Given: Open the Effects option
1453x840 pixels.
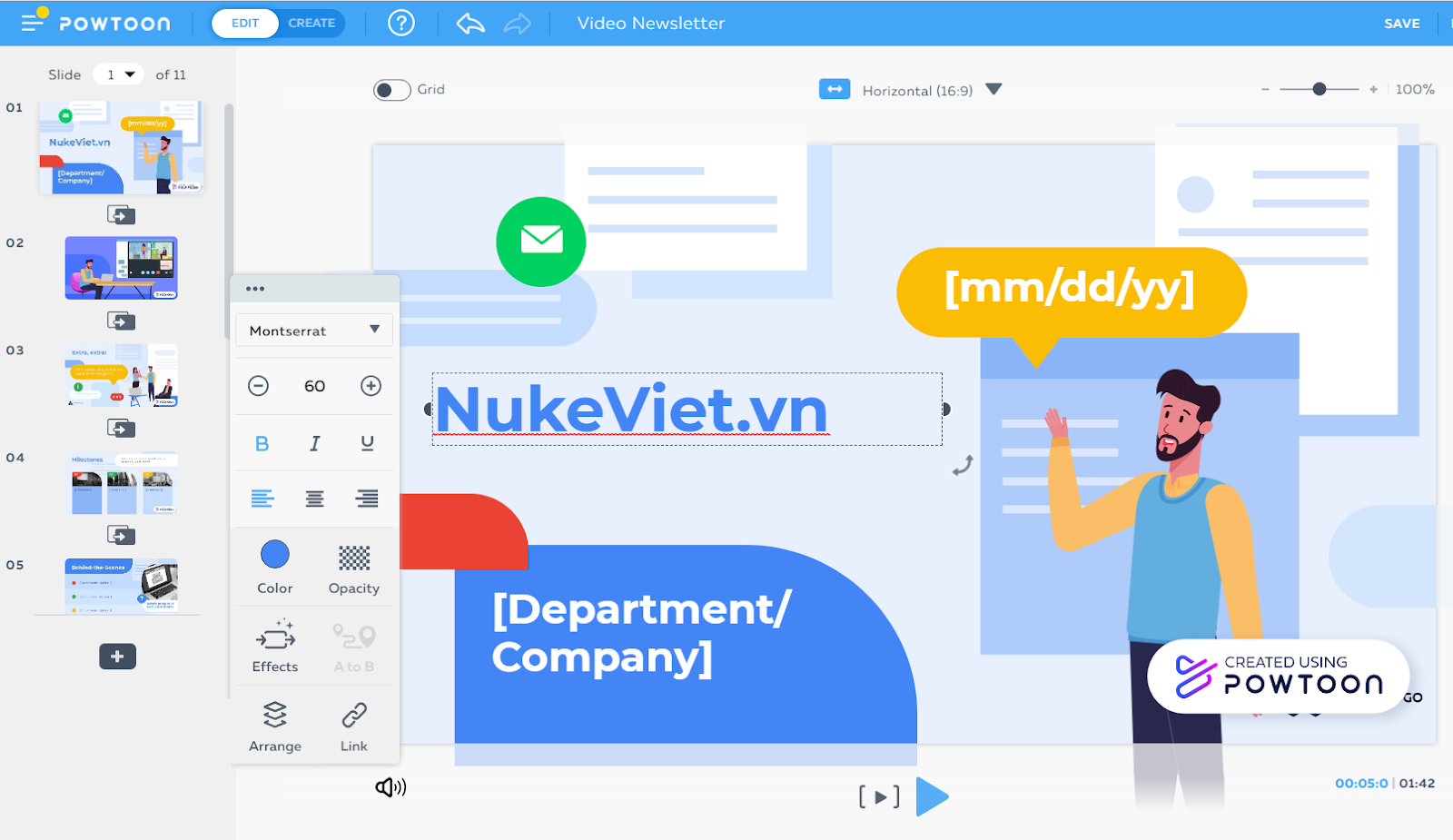Looking at the screenshot, I should 275,646.
